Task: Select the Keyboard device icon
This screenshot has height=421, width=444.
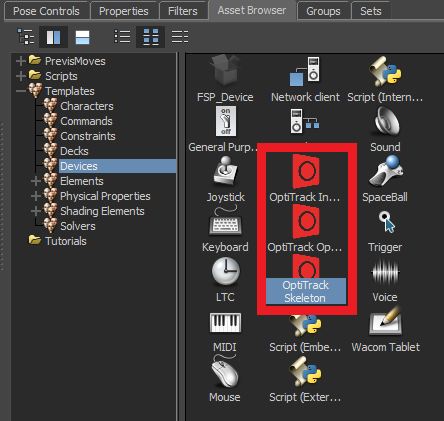Action: click(x=225, y=221)
